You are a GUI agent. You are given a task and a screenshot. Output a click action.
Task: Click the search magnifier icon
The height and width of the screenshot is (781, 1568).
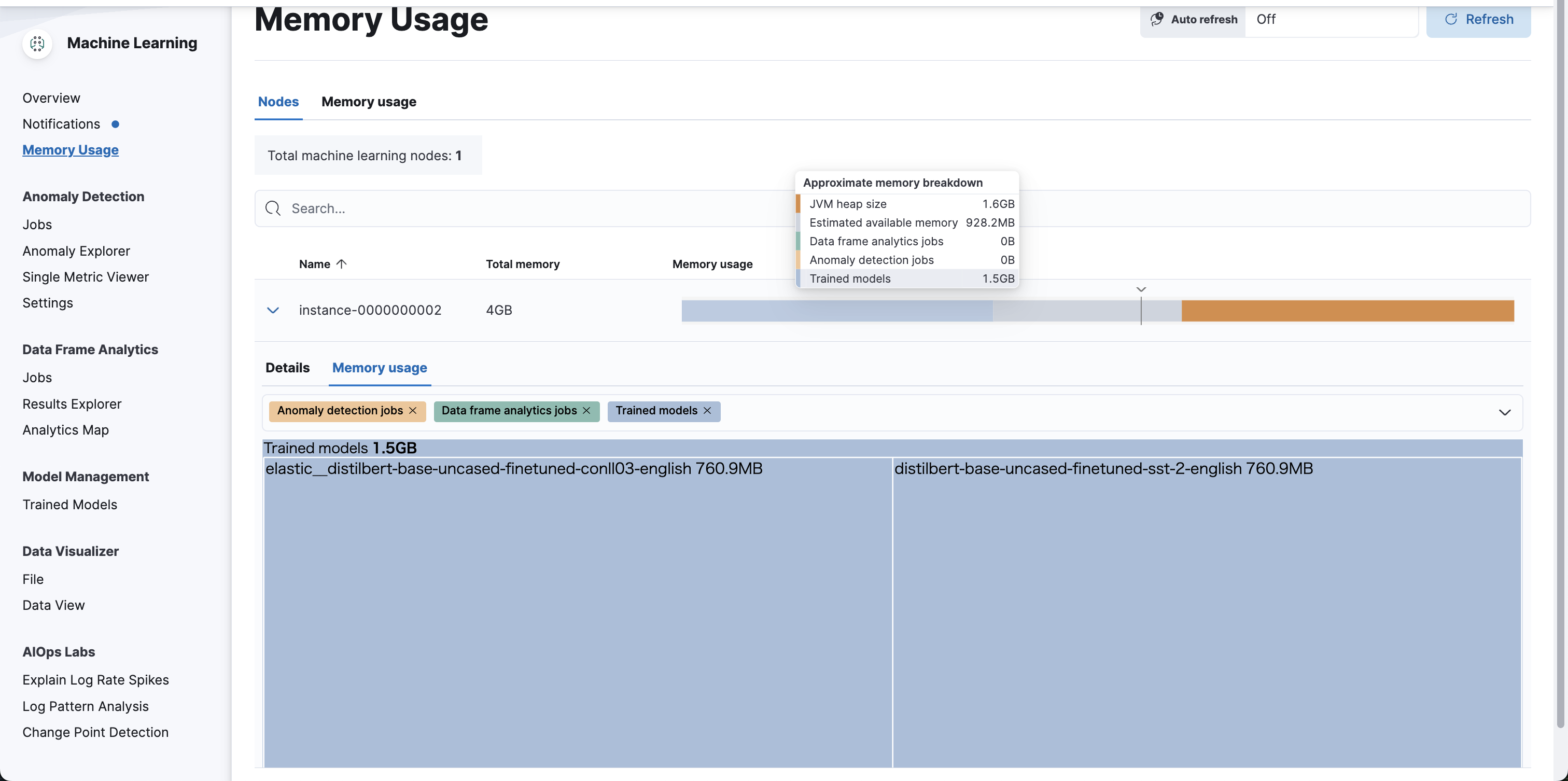pos(273,209)
